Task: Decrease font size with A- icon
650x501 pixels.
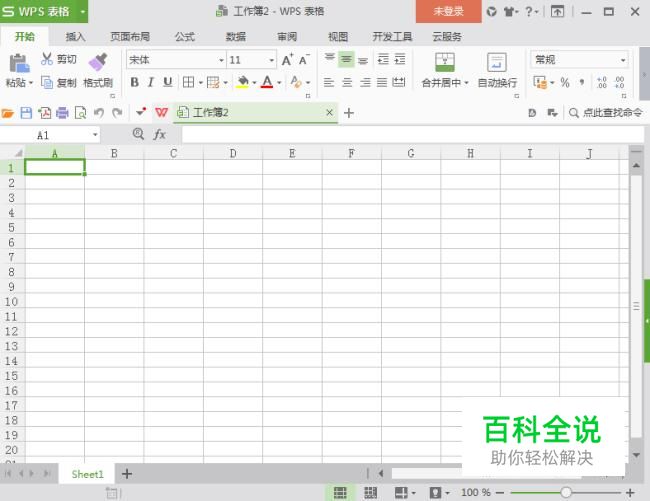Action: pos(304,60)
